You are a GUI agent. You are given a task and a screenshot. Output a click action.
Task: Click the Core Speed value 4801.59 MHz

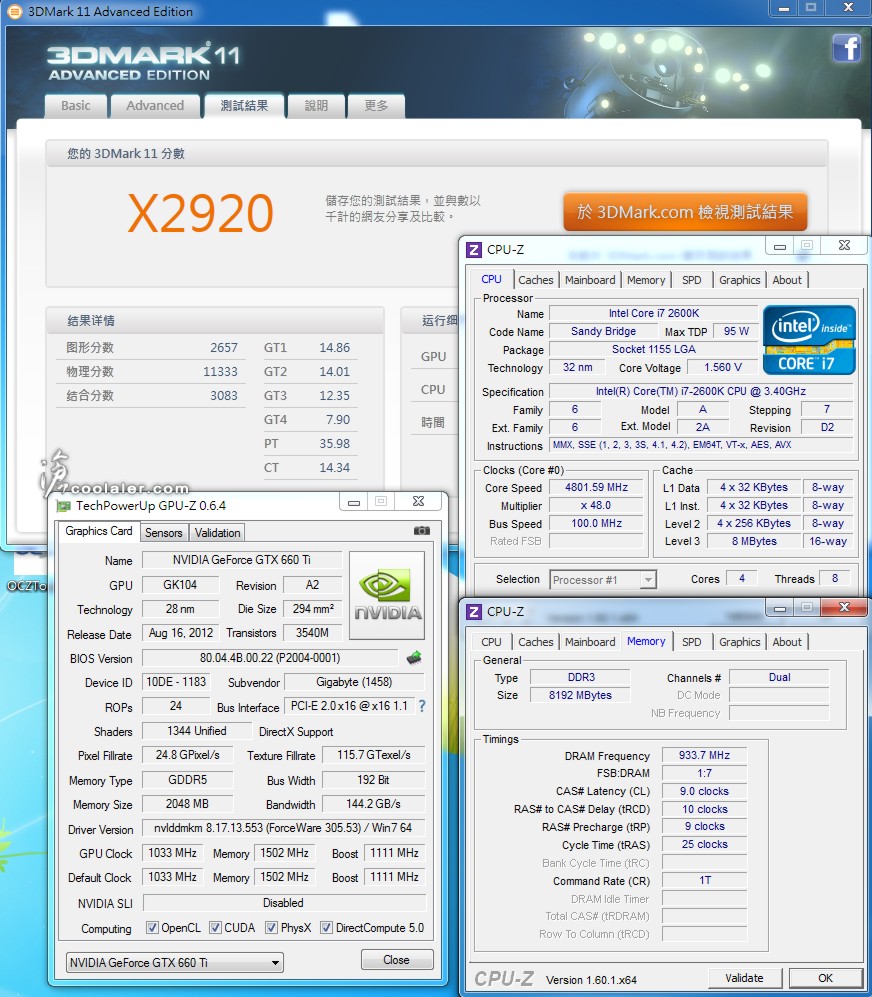(x=596, y=487)
